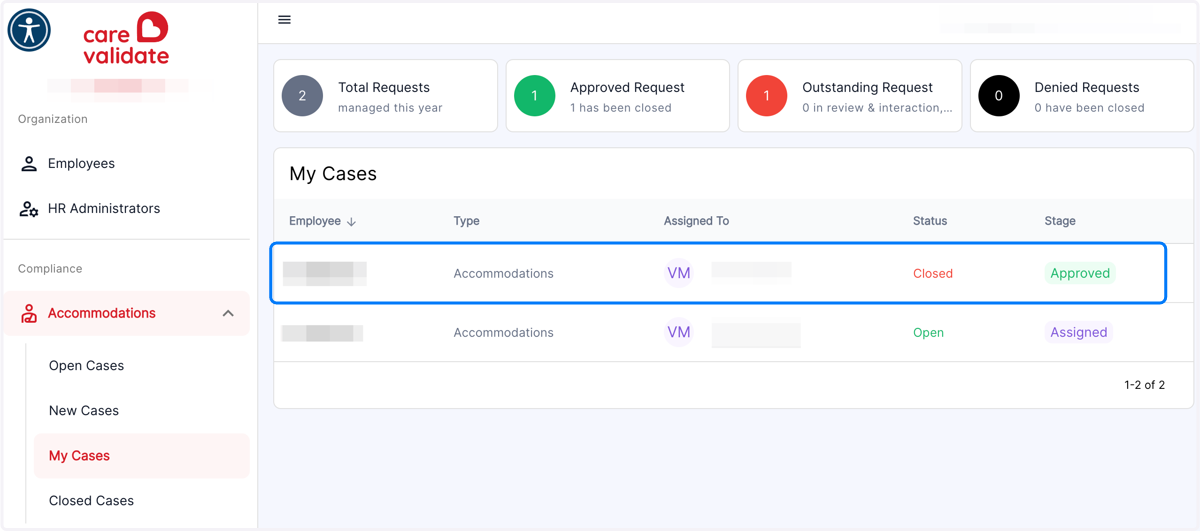Click the Employee column header
The image size is (1200, 531).
pyautogui.click(x=315, y=221)
